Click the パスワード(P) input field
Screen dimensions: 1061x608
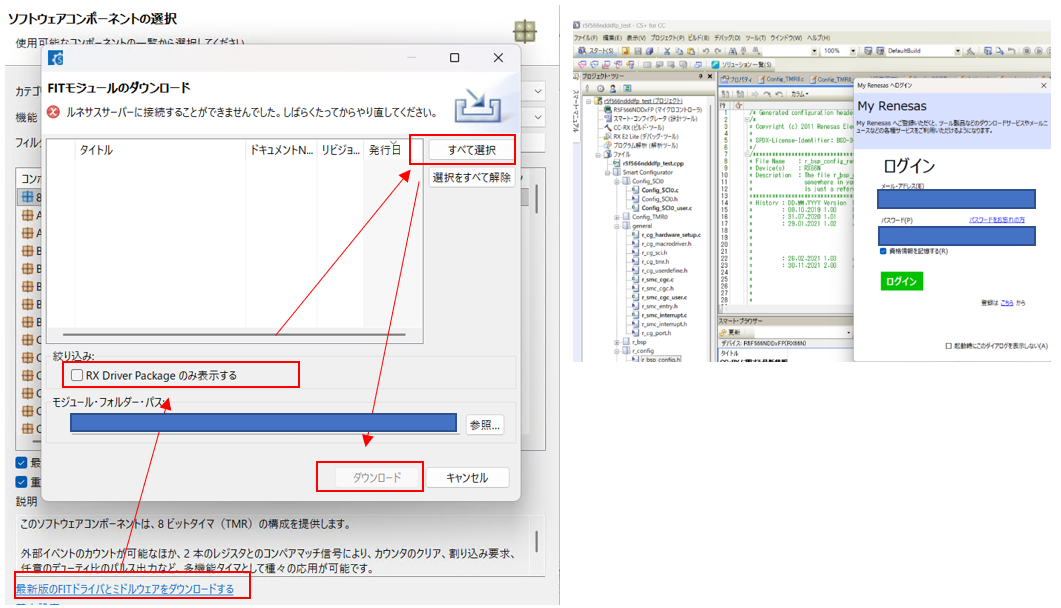(x=956, y=236)
